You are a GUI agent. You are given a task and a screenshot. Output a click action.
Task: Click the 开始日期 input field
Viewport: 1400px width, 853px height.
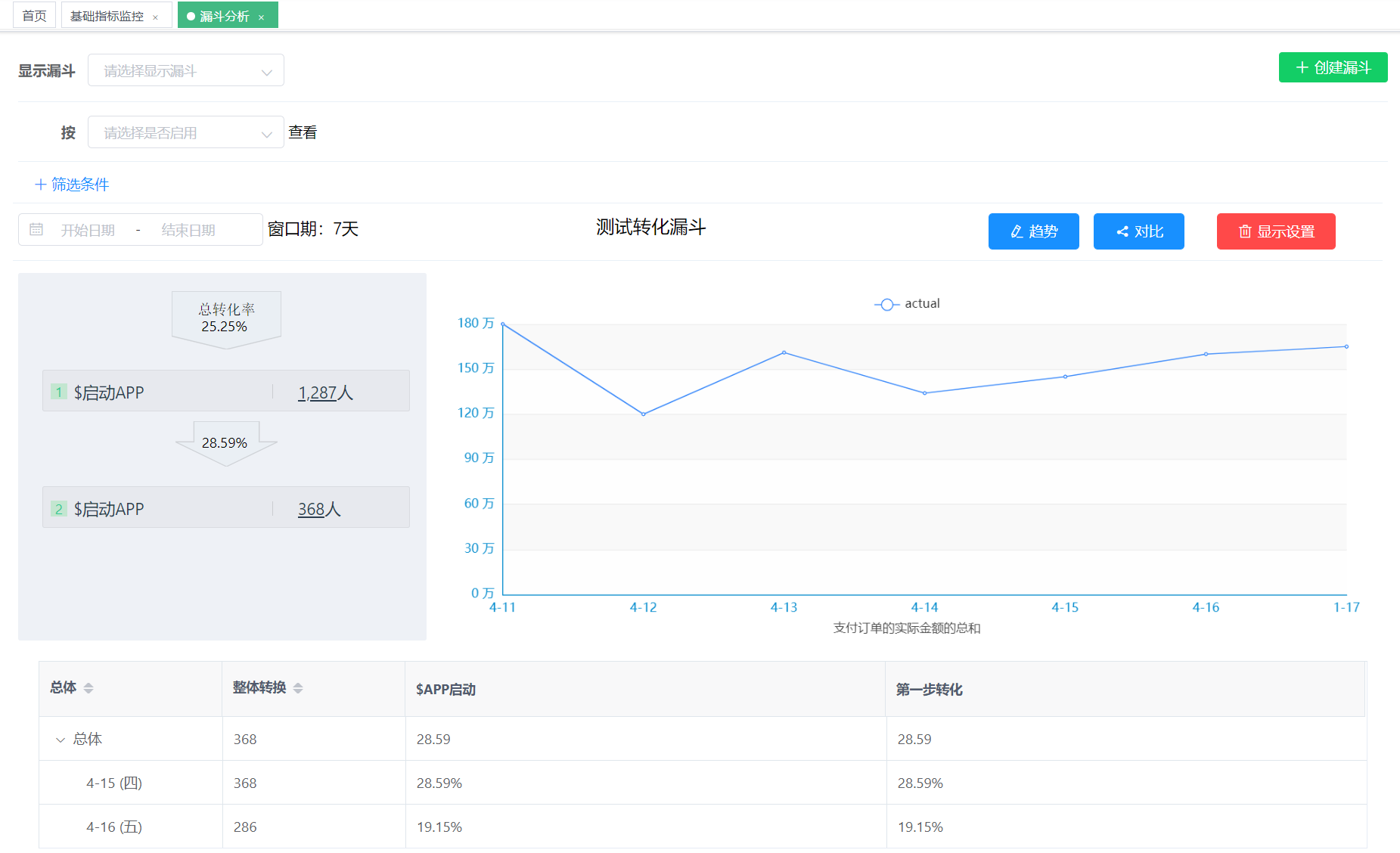88,230
